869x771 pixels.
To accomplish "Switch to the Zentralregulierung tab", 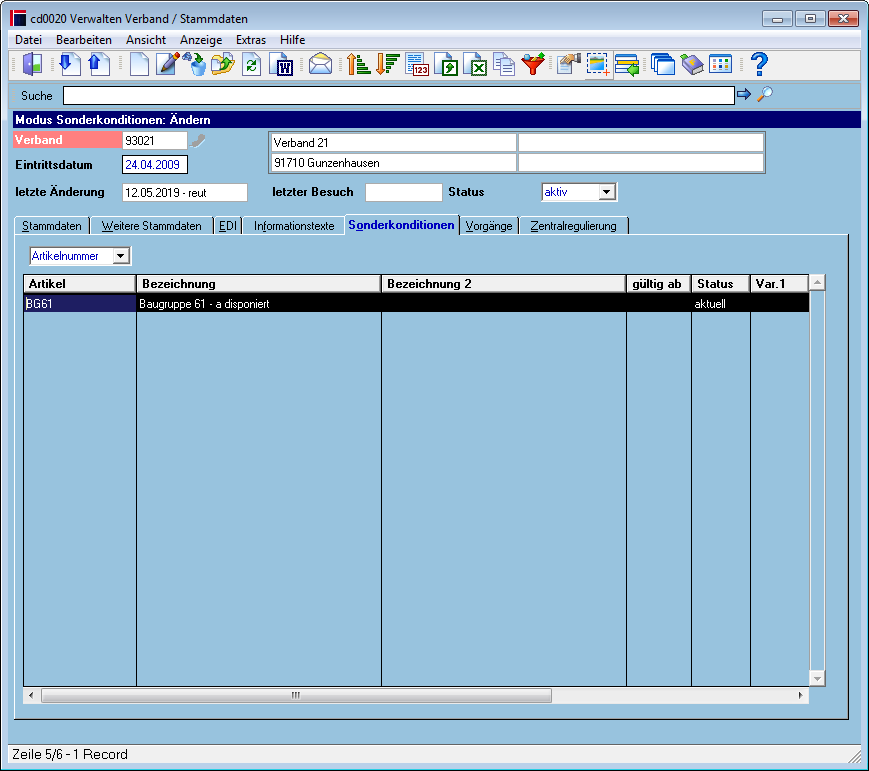I will click(573, 226).
